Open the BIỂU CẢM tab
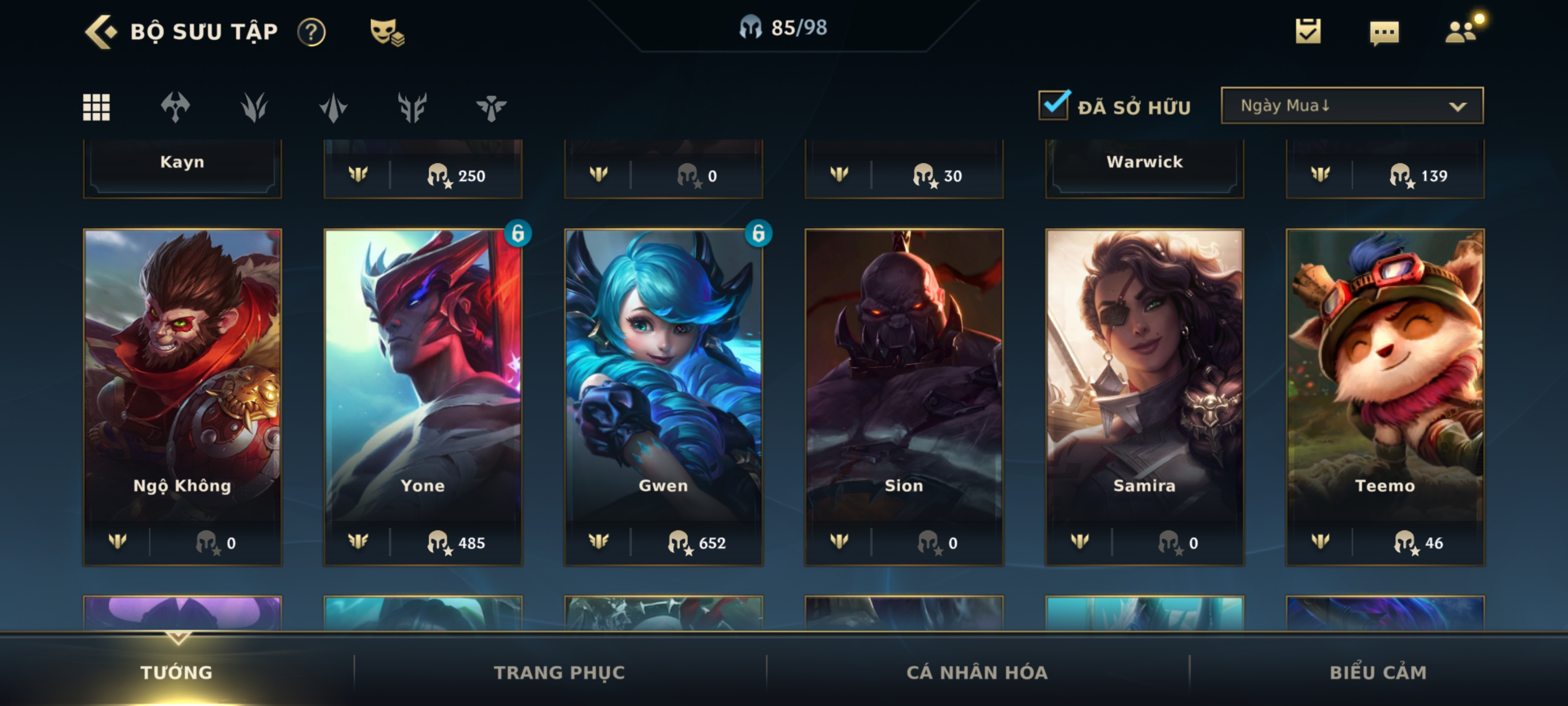The width and height of the screenshot is (1568, 706). (x=1377, y=672)
